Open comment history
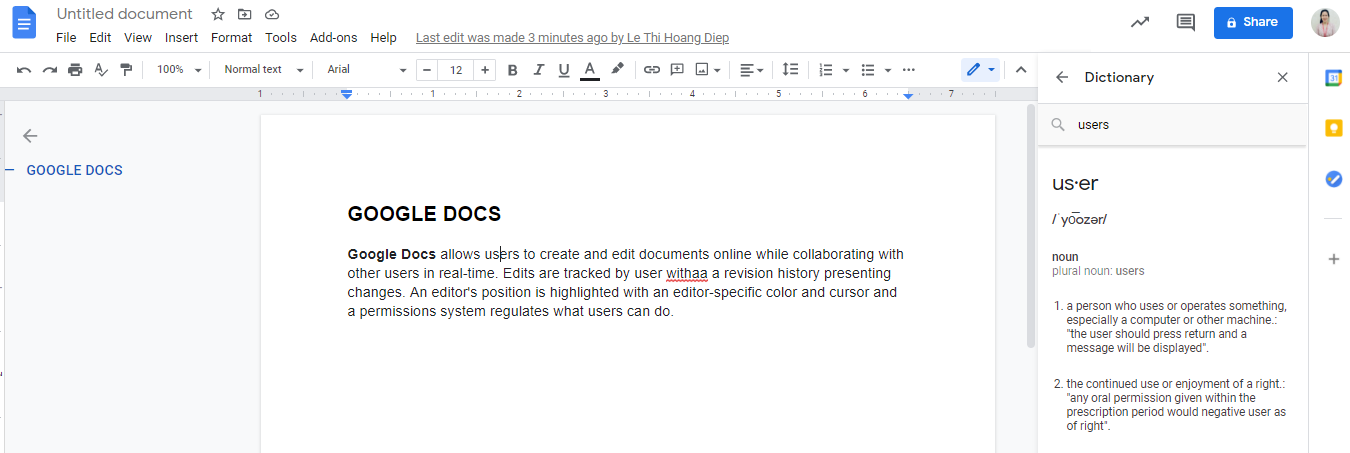Viewport: 1350px width, 453px height. pyautogui.click(x=1186, y=22)
